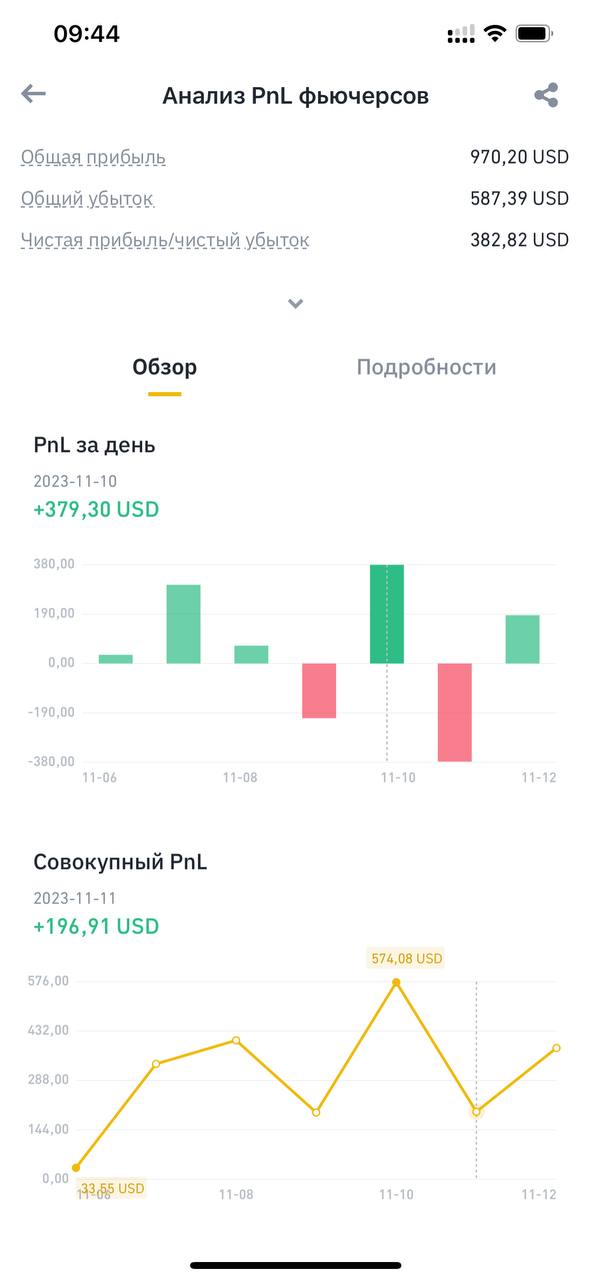Open the Подробности tab
Image resolution: width=591 pixels, height=1280 pixels.
[426, 367]
